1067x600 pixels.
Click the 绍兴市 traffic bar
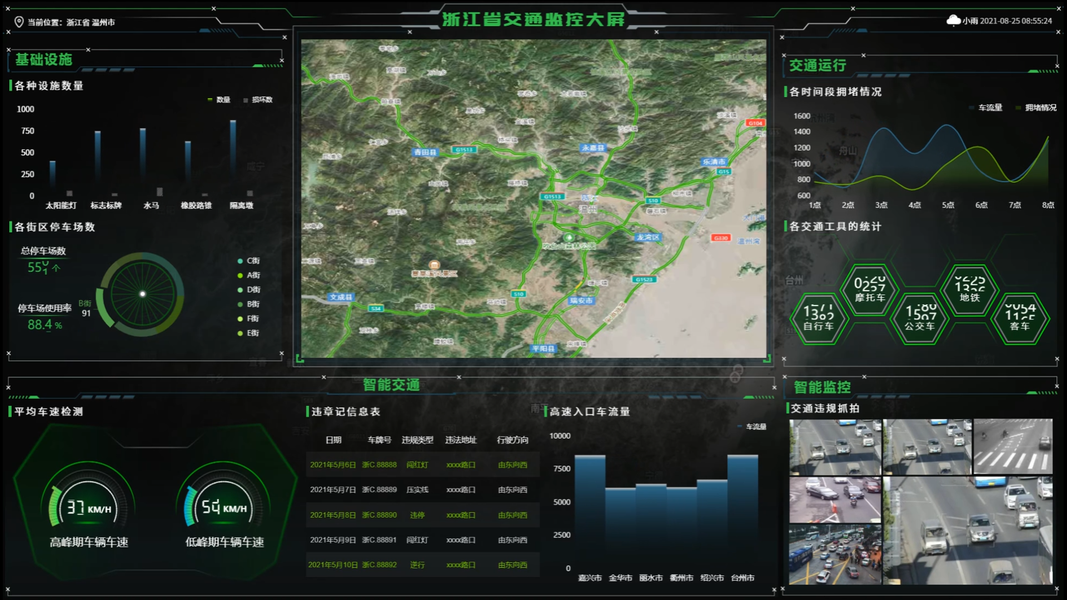point(712,524)
